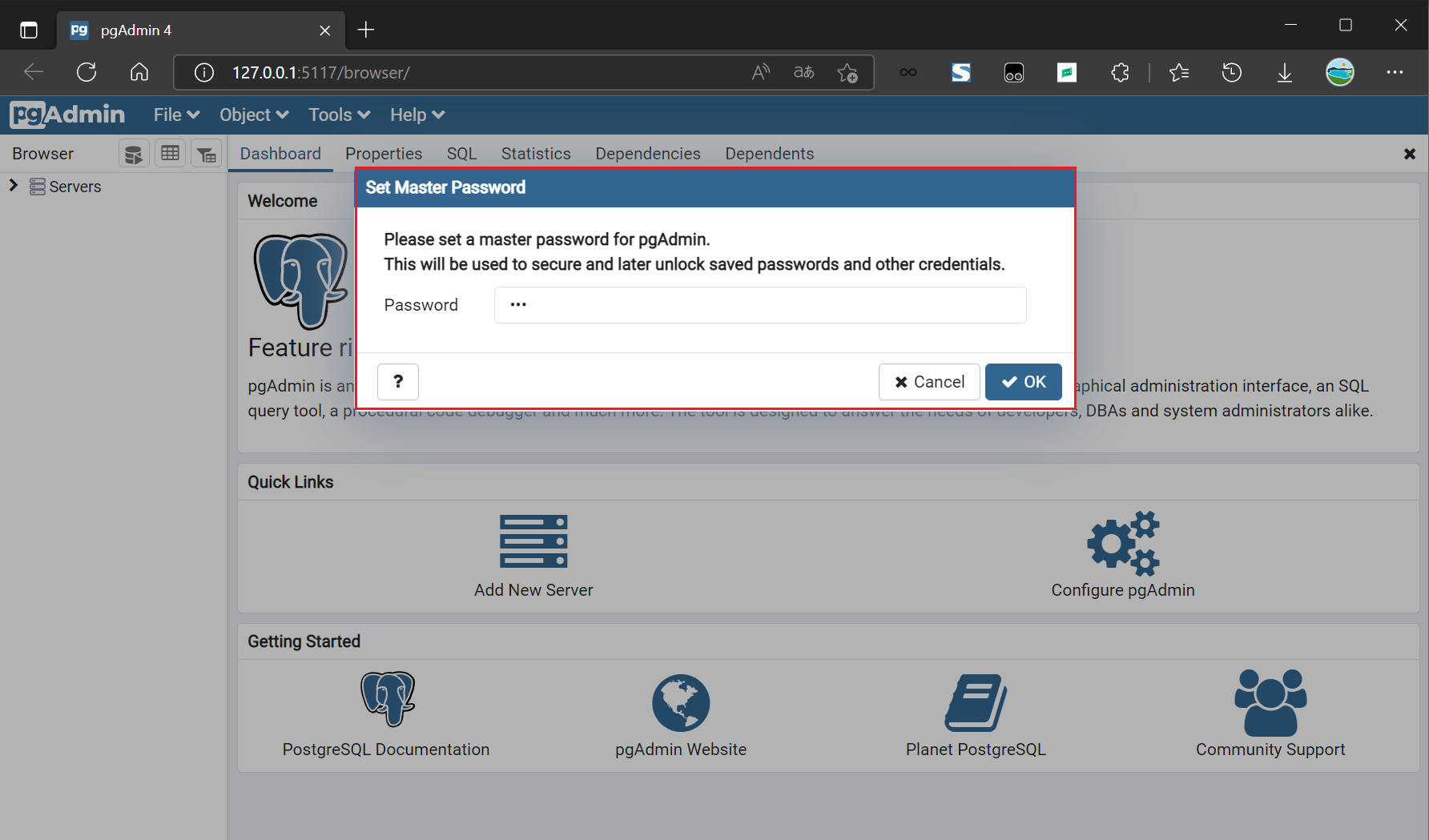Switch to the Statistics tab

[x=536, y=154]
